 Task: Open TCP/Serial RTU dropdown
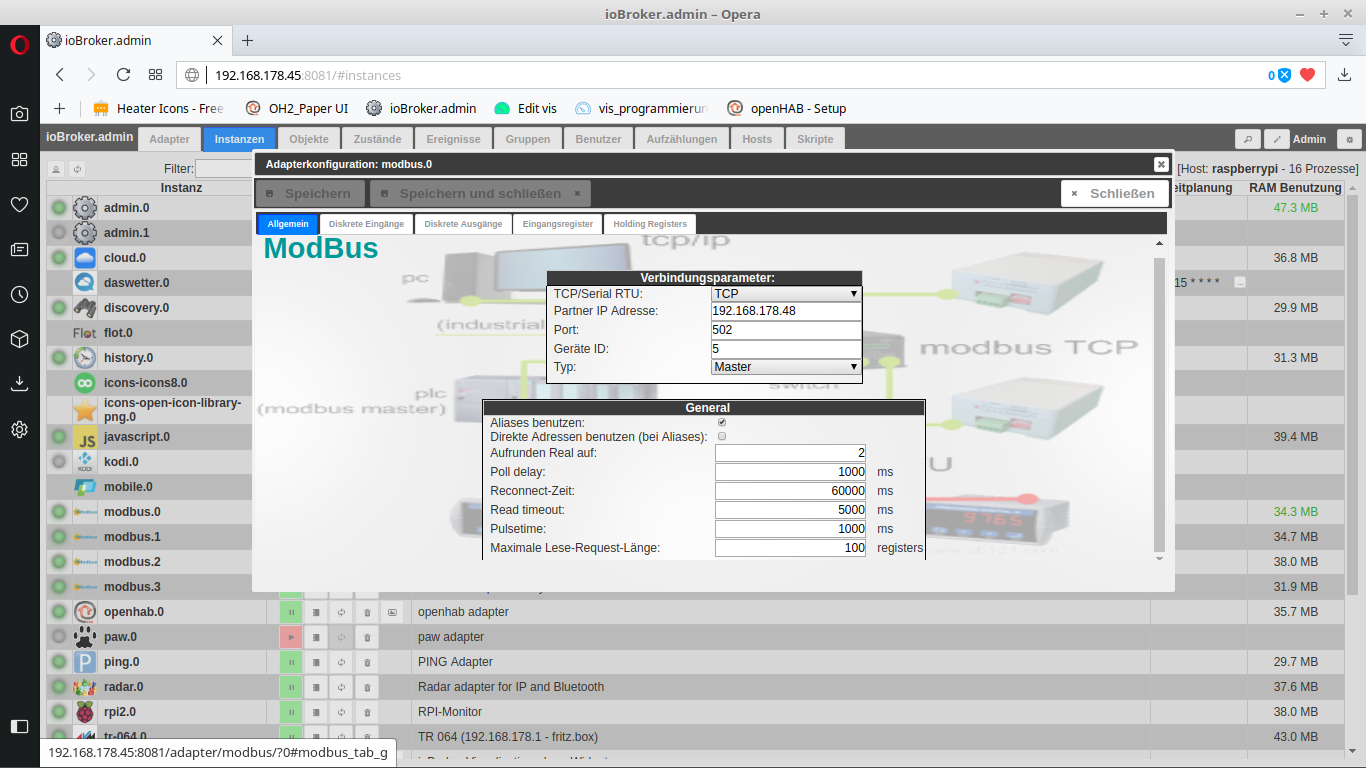click(786, 294)
